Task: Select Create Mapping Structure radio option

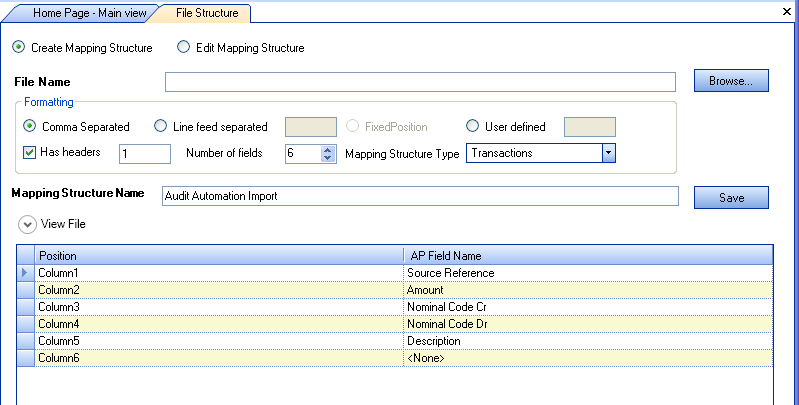Action: point(19,47)
